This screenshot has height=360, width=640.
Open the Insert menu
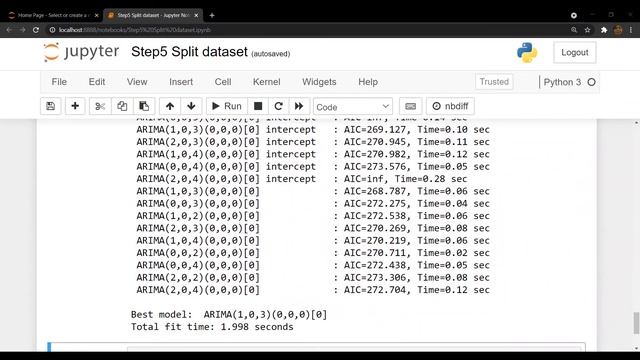pyautogui.click(x=181, y=82)
